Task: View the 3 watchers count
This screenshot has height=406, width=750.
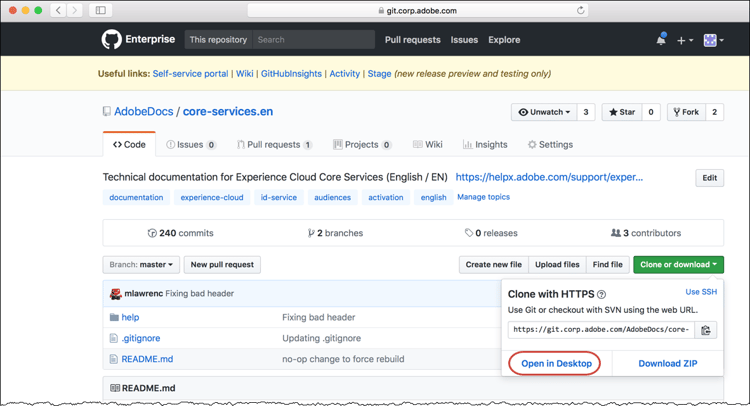Action: [x=585, y=112]
